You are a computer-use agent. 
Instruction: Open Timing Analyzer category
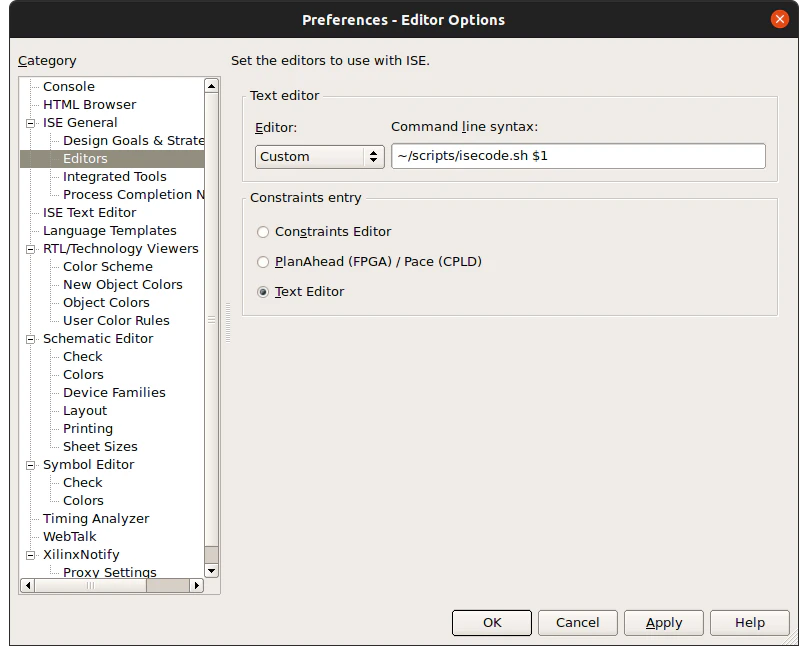96,519
